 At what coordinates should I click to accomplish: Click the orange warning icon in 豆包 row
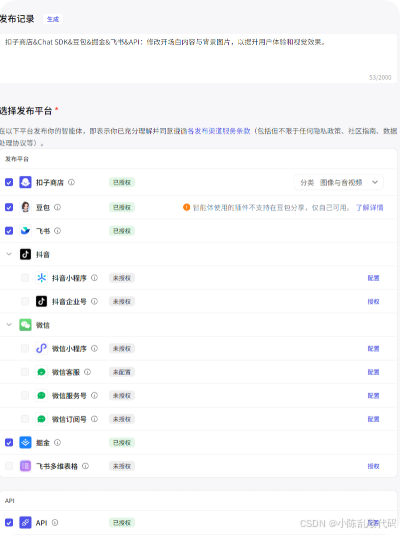[x=186, y=207]
